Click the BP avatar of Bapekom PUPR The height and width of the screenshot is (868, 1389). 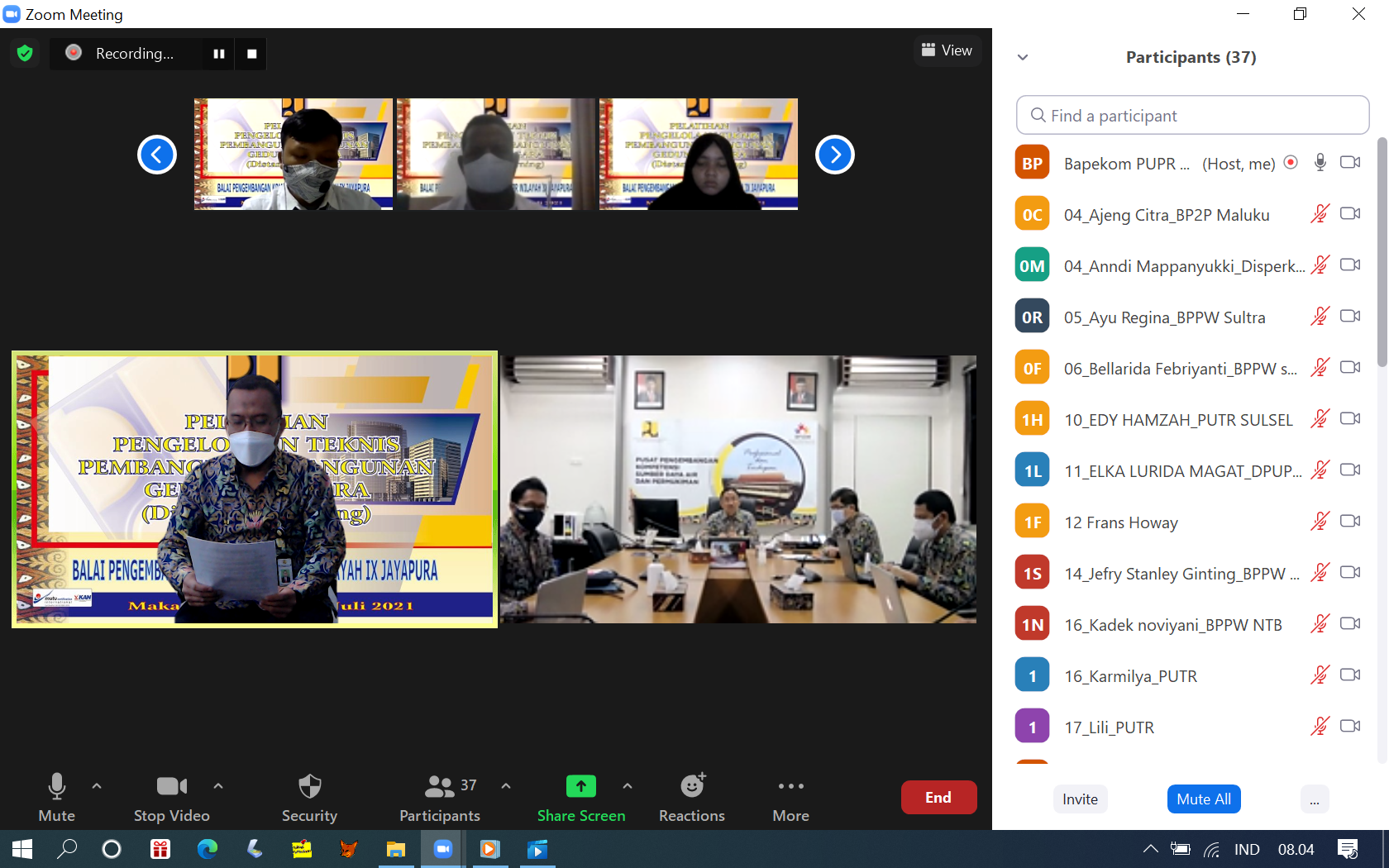pyautogui.click(x=1032, y=163)
